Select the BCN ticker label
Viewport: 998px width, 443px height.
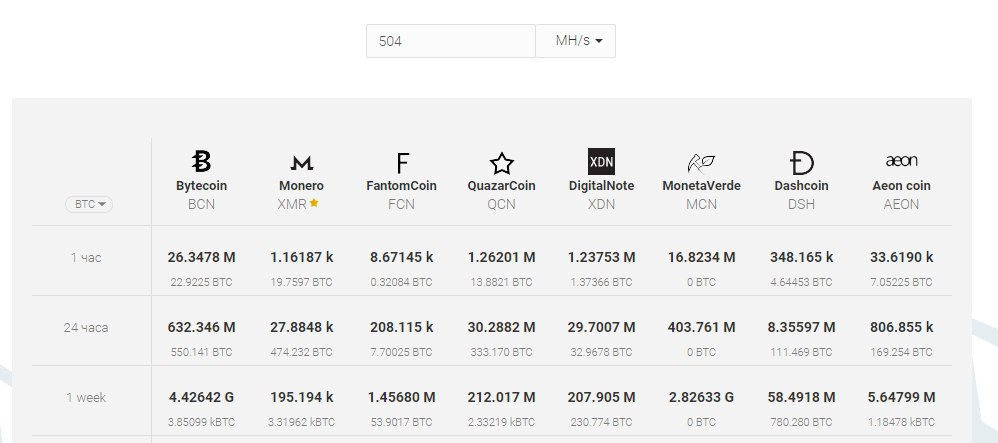coord(201,204)
